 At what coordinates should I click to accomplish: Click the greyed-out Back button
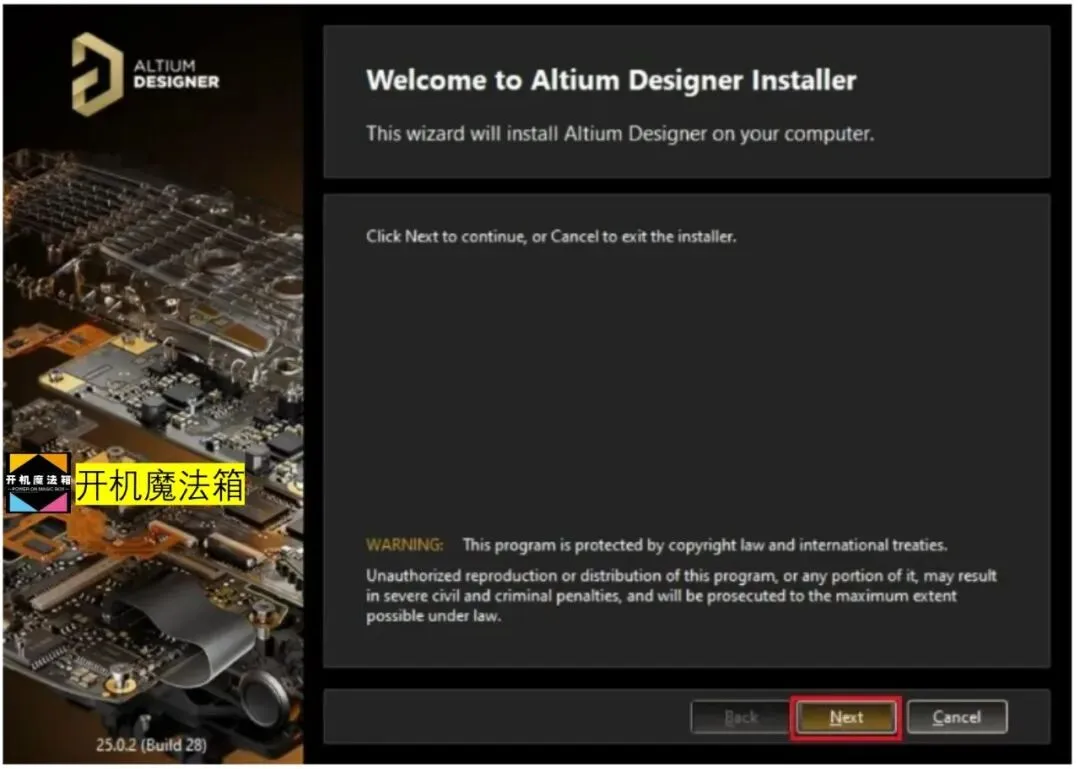tap(740, 717)
